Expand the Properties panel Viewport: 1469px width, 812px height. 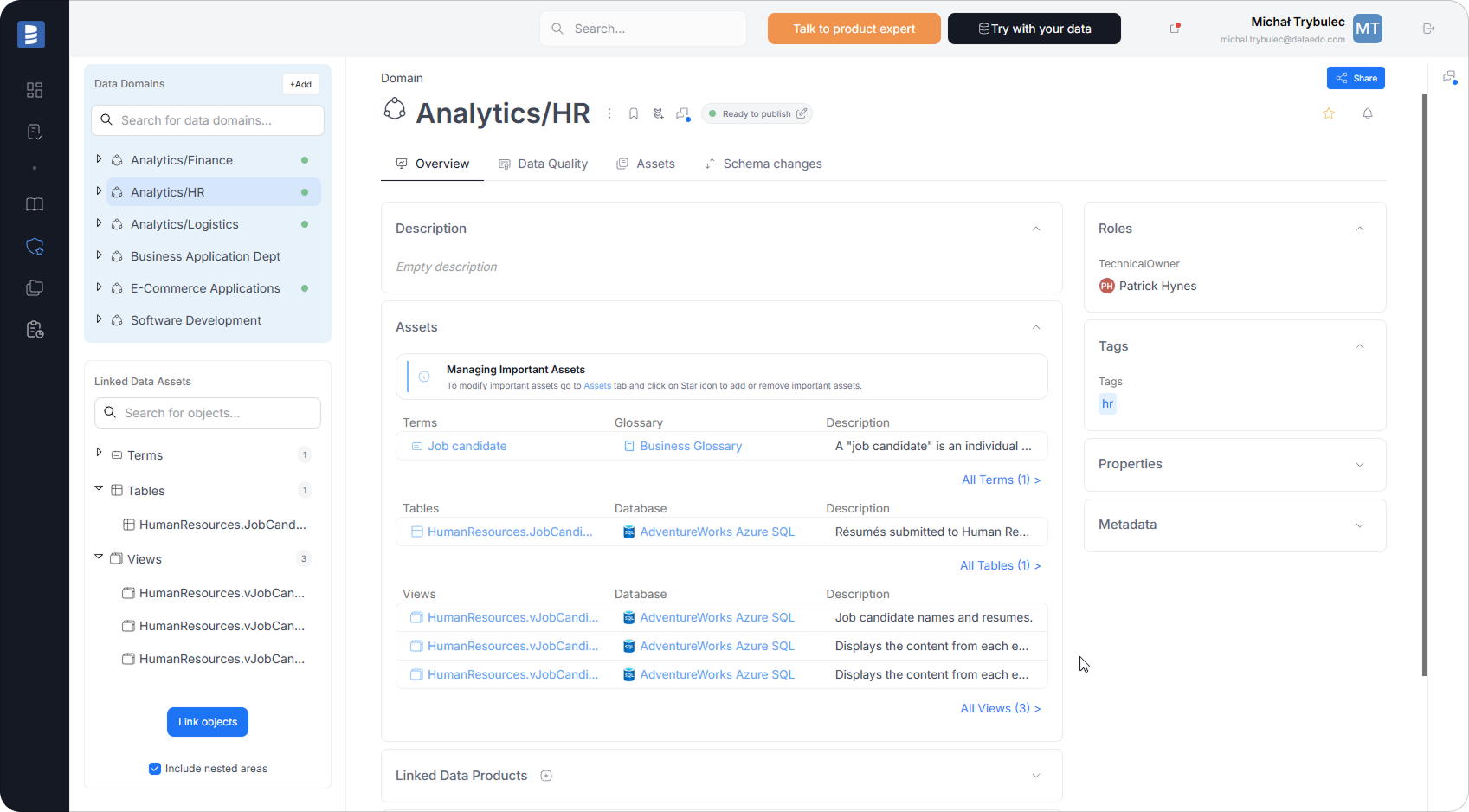click(1359, 465)
